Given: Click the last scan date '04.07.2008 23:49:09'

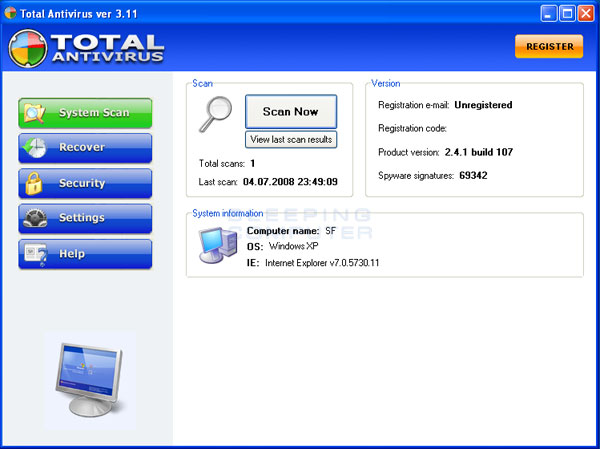Looking at the screenshot, I should (290, 181).
